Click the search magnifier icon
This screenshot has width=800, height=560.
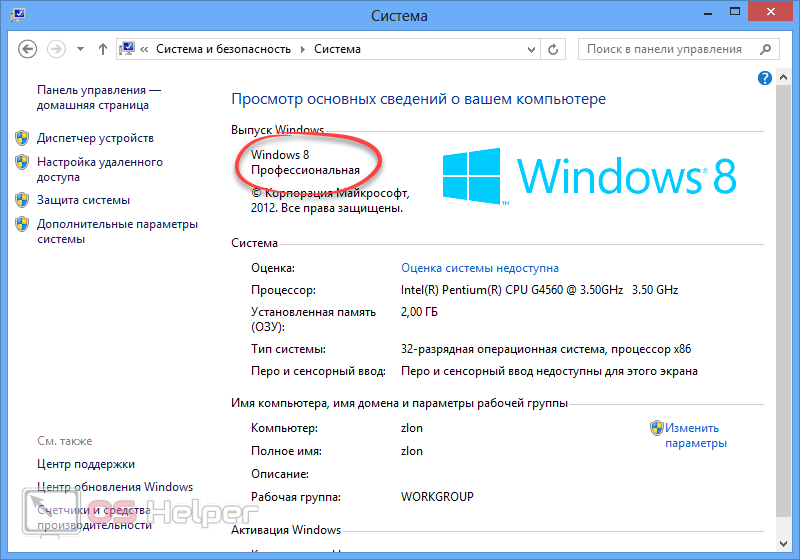[765, 49]
